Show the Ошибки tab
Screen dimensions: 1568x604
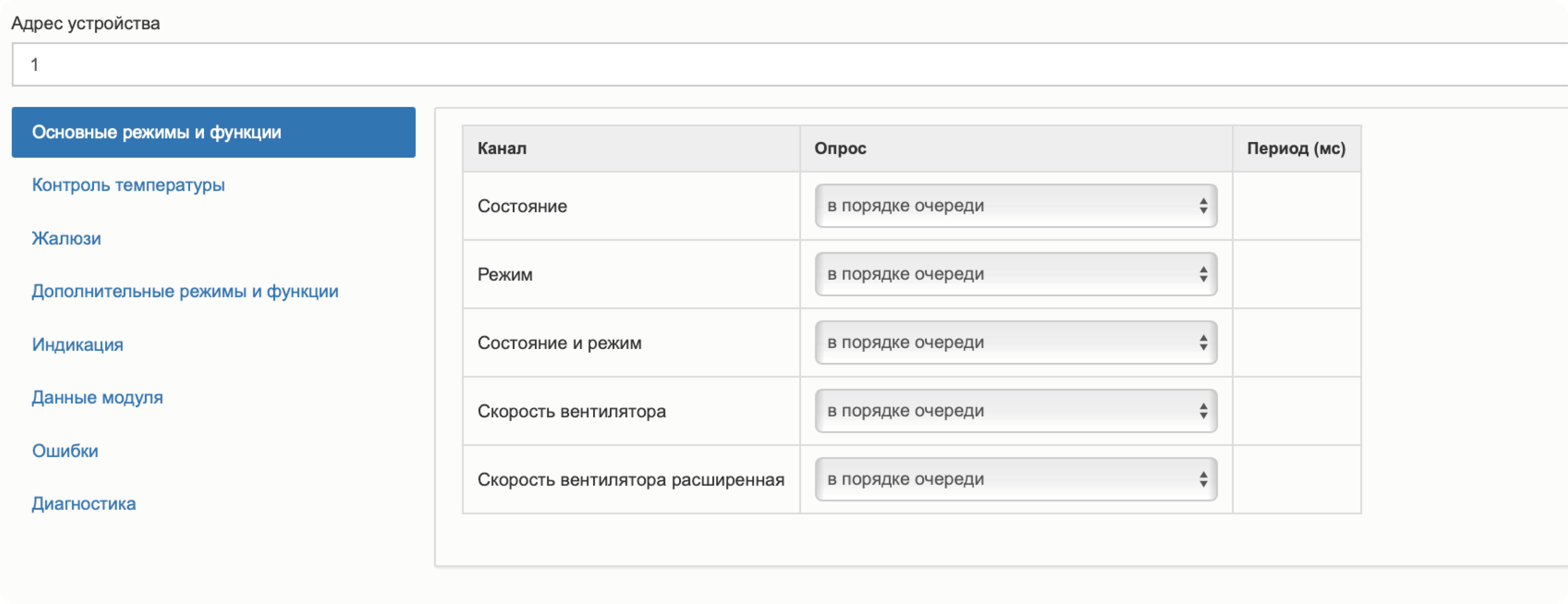tap(65, 451)
